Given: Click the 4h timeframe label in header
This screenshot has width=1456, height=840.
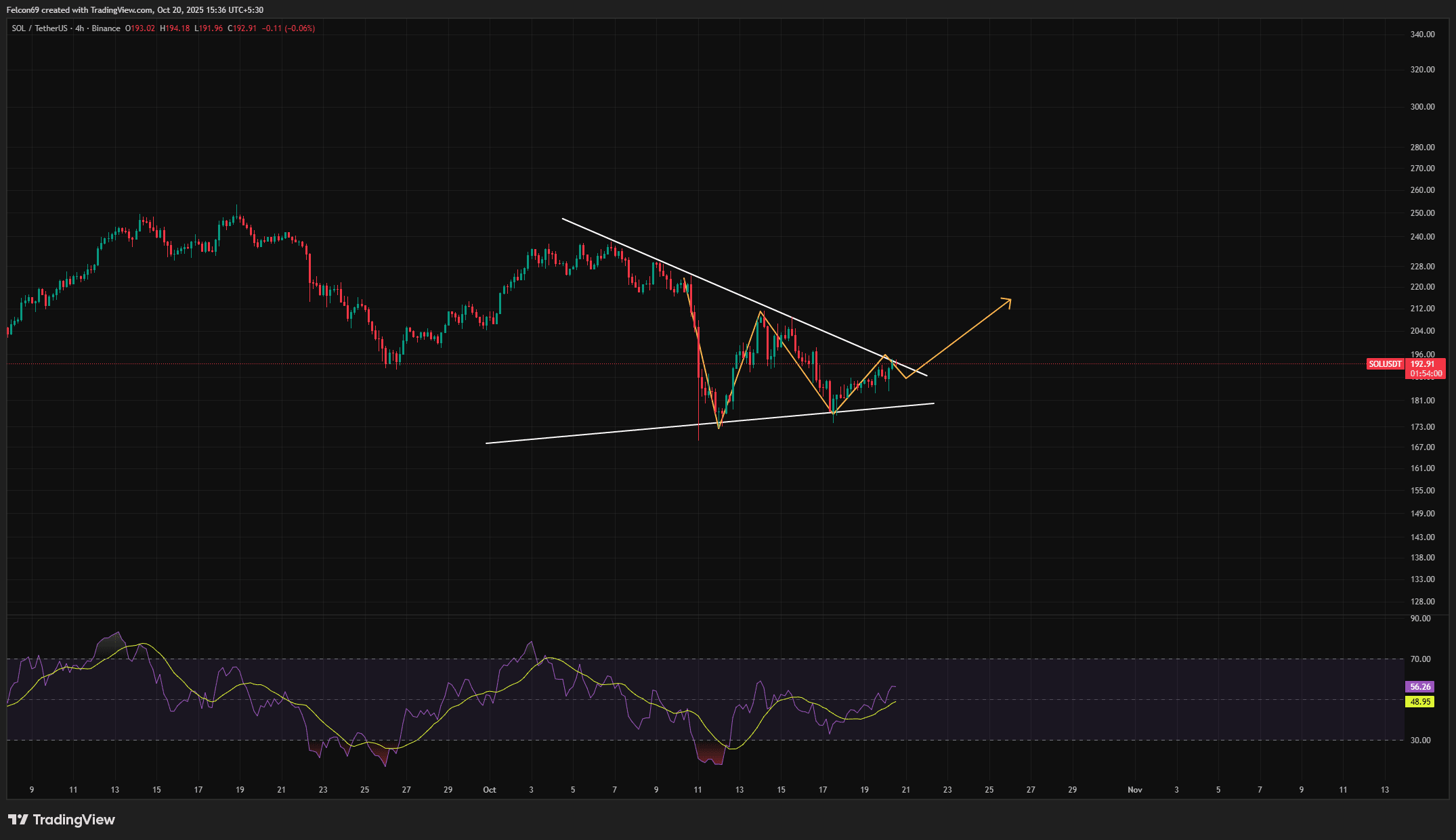Looking at the screenshot, I should point(79,28).
